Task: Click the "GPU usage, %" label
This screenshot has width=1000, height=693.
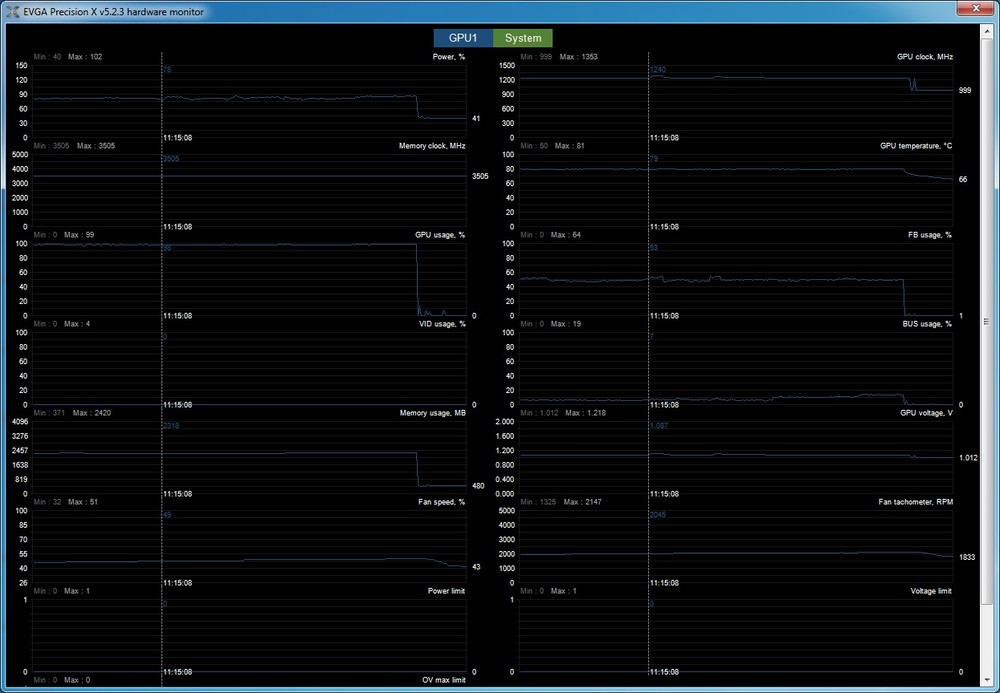Action: point(440,235)
